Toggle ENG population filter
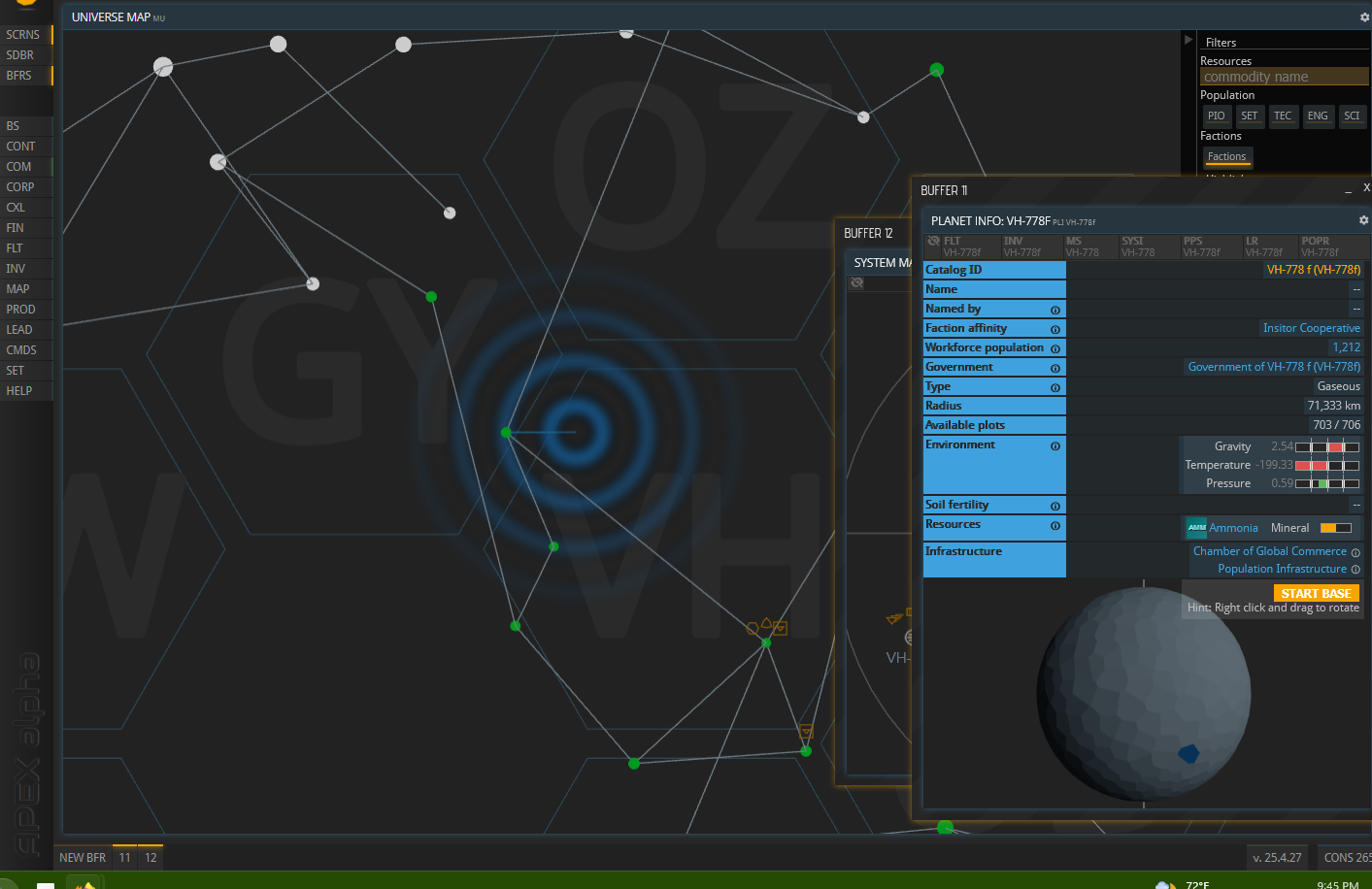1372x889 pixels. coord(1318,115)
